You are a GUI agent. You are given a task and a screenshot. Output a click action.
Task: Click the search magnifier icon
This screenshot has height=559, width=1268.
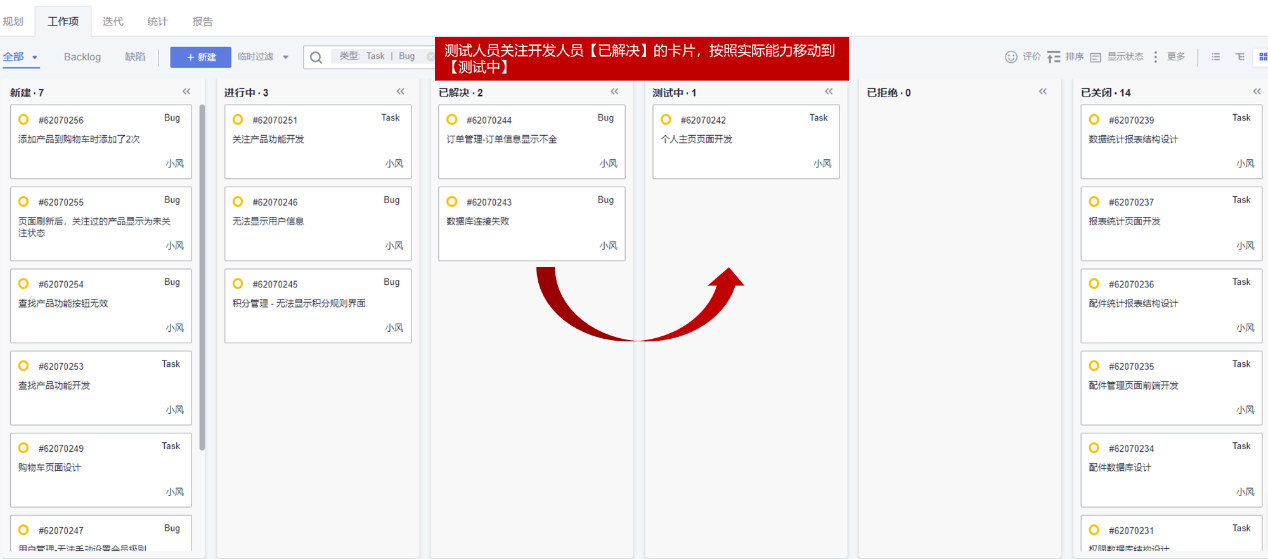point(316,57)
